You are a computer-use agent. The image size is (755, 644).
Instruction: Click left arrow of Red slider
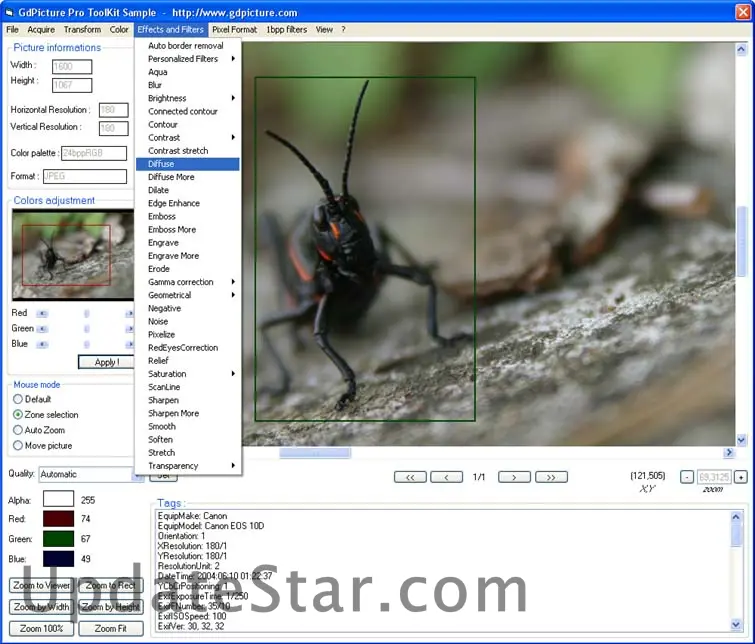click(x=42, y=313)
